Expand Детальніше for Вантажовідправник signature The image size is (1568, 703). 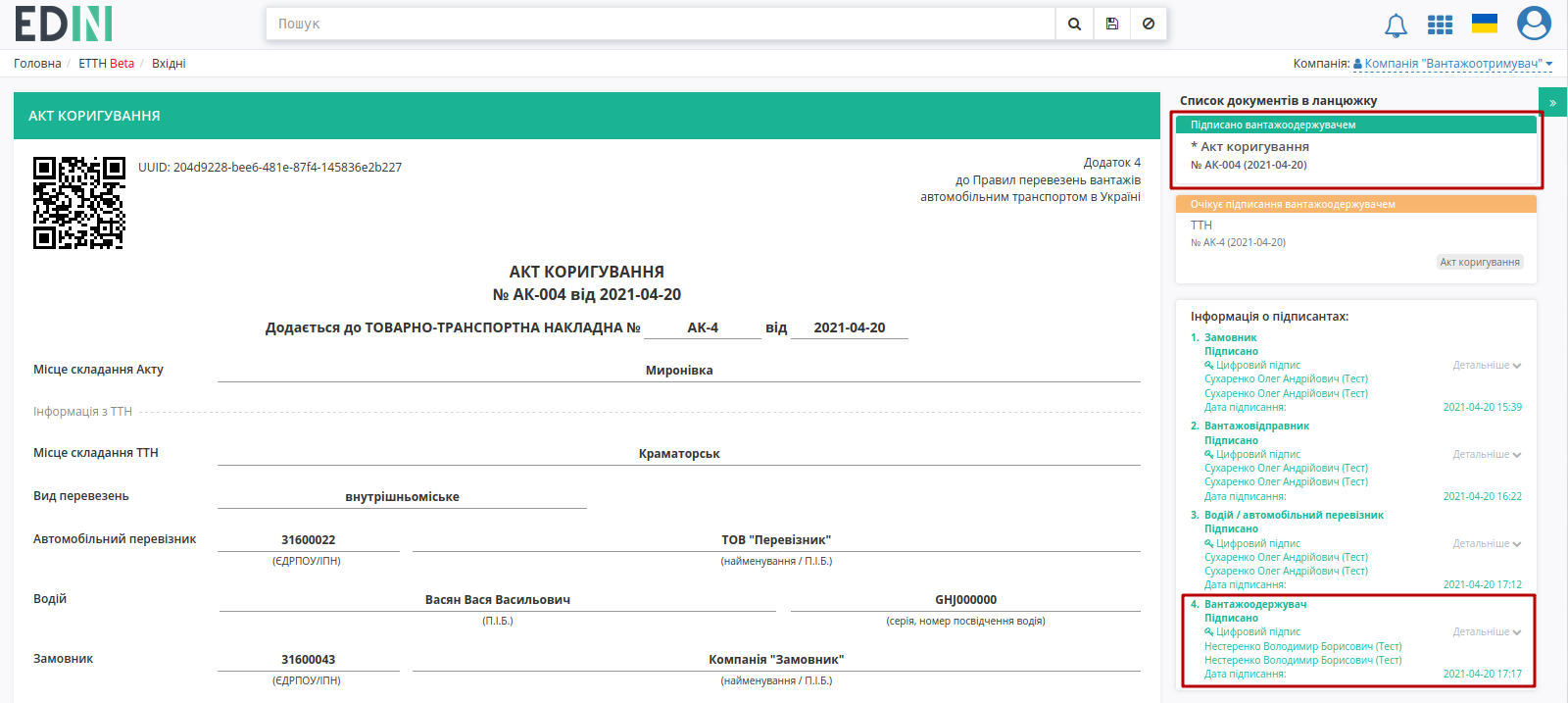click(1487, 454)
